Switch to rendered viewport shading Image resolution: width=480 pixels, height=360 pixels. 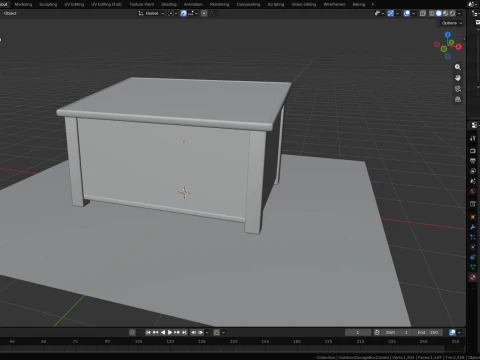pos(452,13)
